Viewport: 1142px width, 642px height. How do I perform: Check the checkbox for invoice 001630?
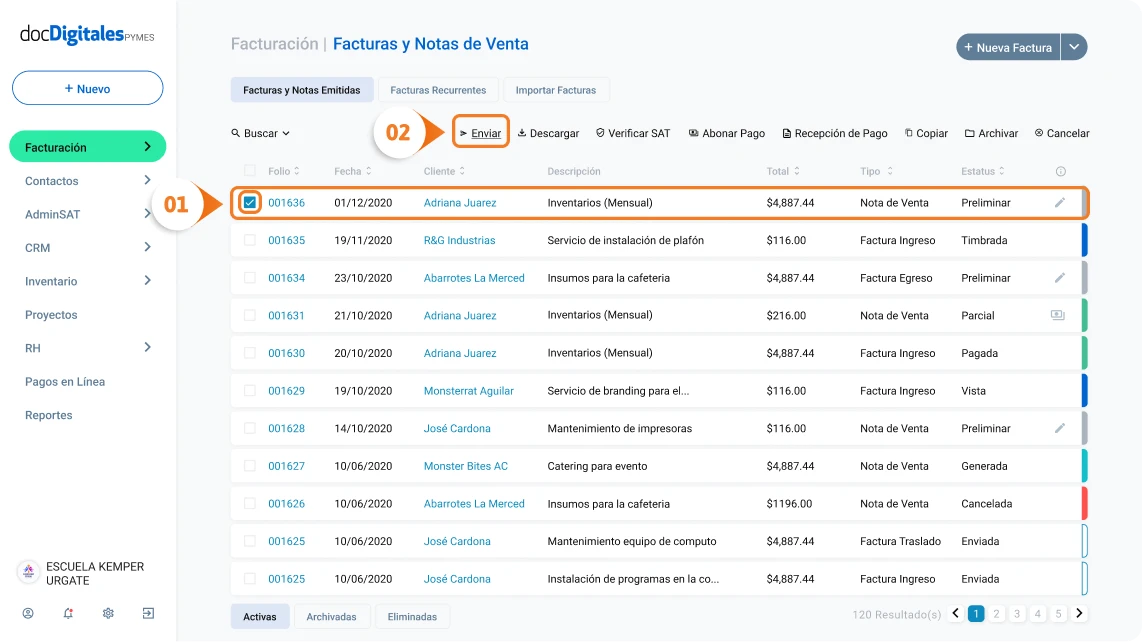(x=250, y=353)
